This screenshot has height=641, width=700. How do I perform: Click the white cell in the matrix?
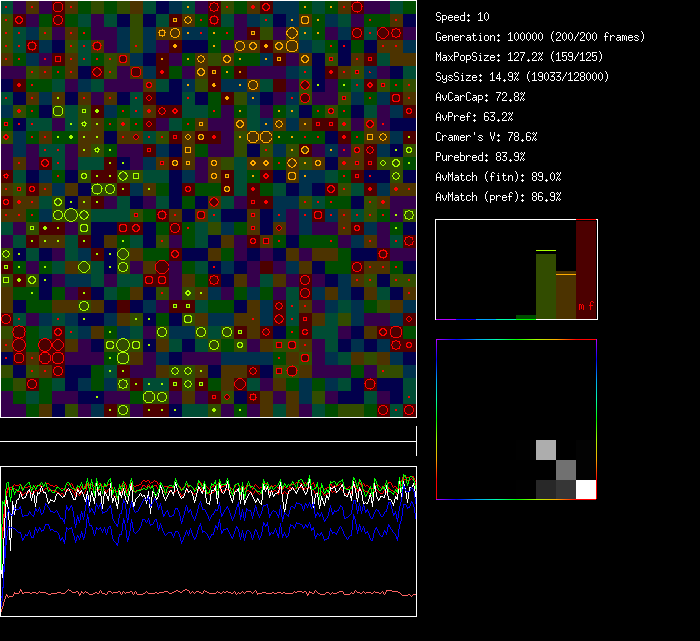point(586,489)
